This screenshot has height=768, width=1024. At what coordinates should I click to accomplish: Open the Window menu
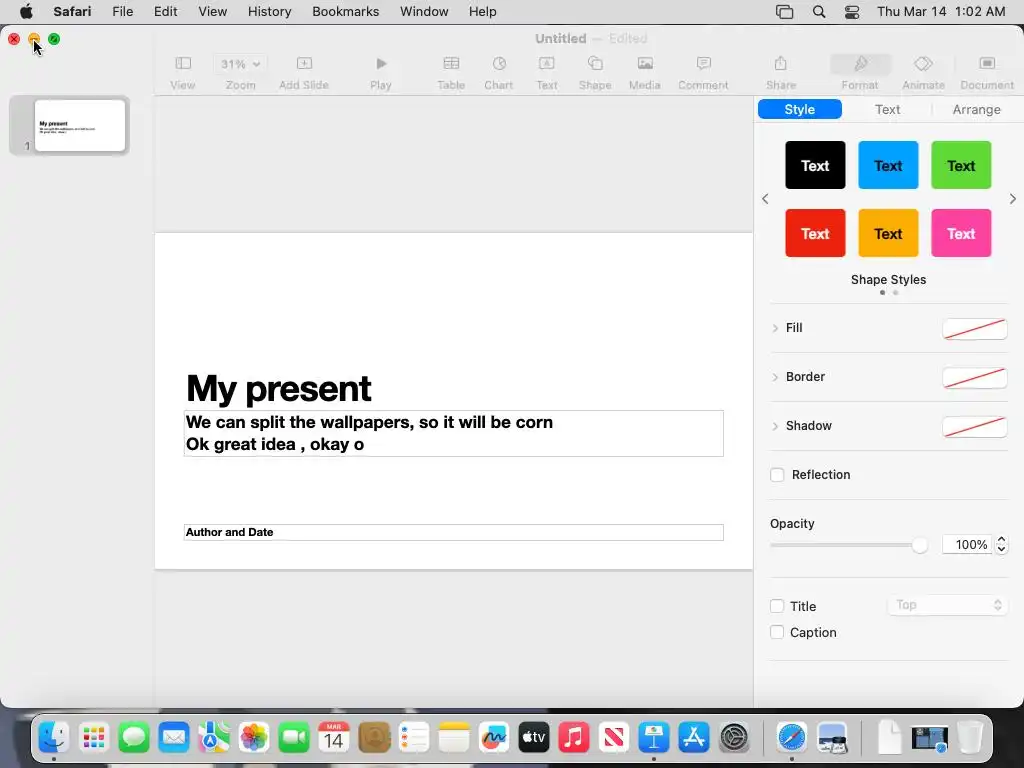[x=424, y=12]
